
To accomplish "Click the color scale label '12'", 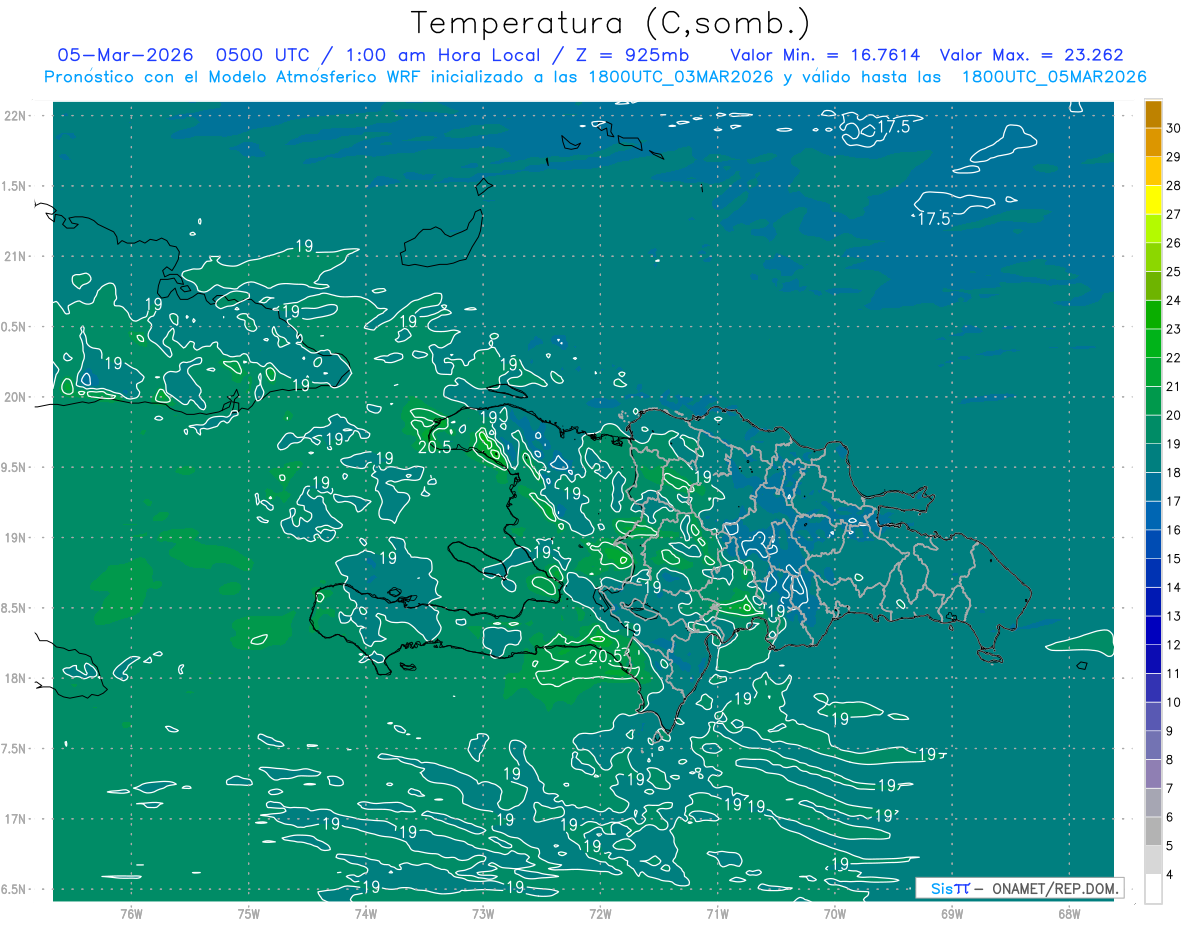I will coord(1174,645).
